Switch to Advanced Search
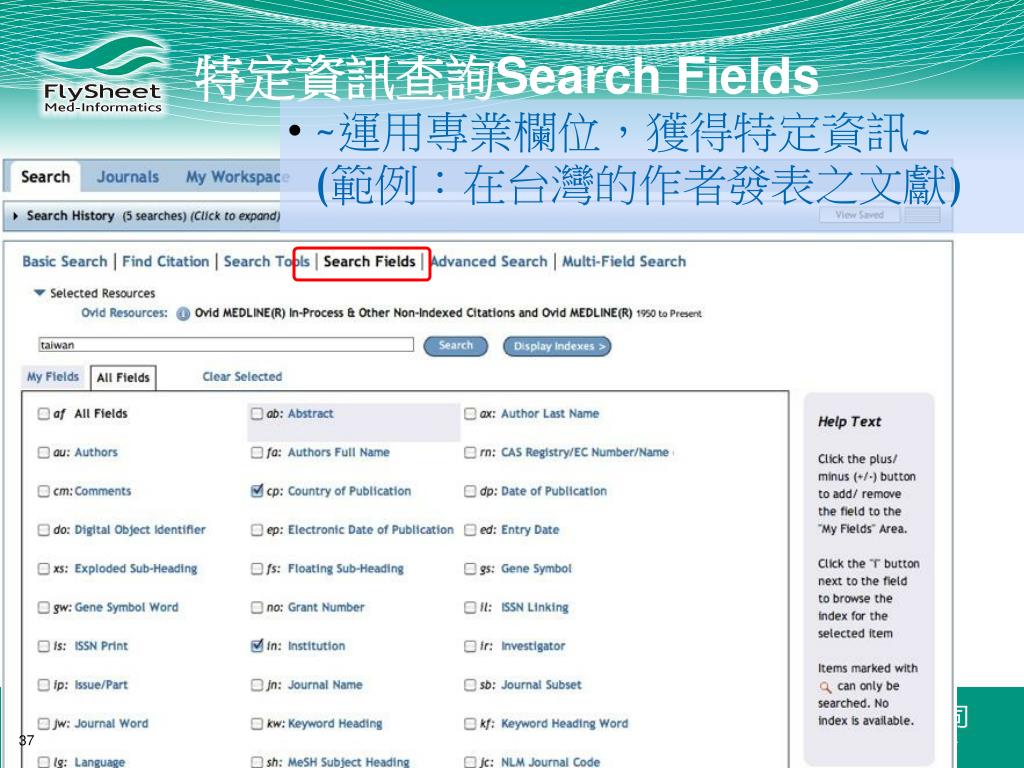This screenshot has height=768, width=1024. [x=489, y=261]
